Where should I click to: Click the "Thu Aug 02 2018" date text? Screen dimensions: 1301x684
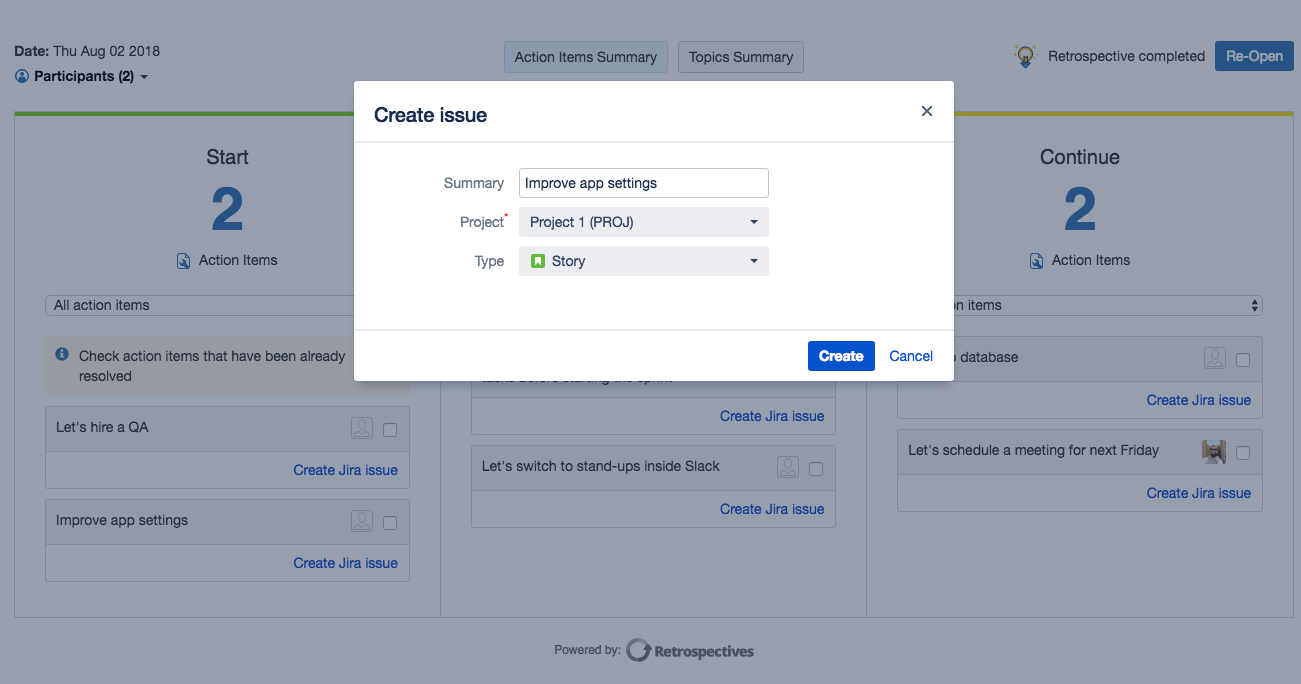(106, 51)
